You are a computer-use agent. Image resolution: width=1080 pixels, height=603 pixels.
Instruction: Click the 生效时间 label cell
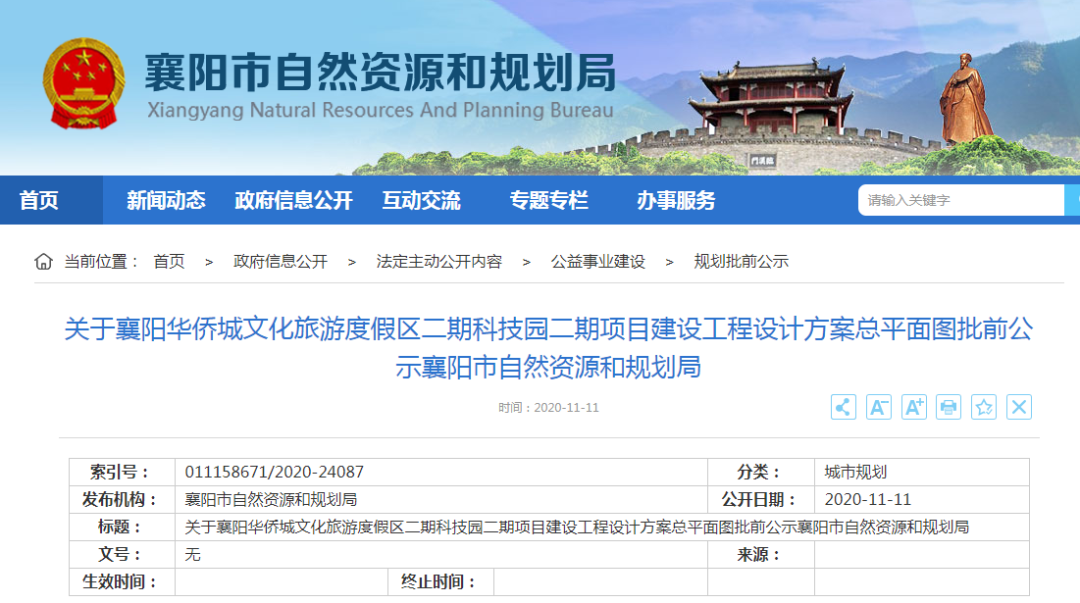pos(122,582)
